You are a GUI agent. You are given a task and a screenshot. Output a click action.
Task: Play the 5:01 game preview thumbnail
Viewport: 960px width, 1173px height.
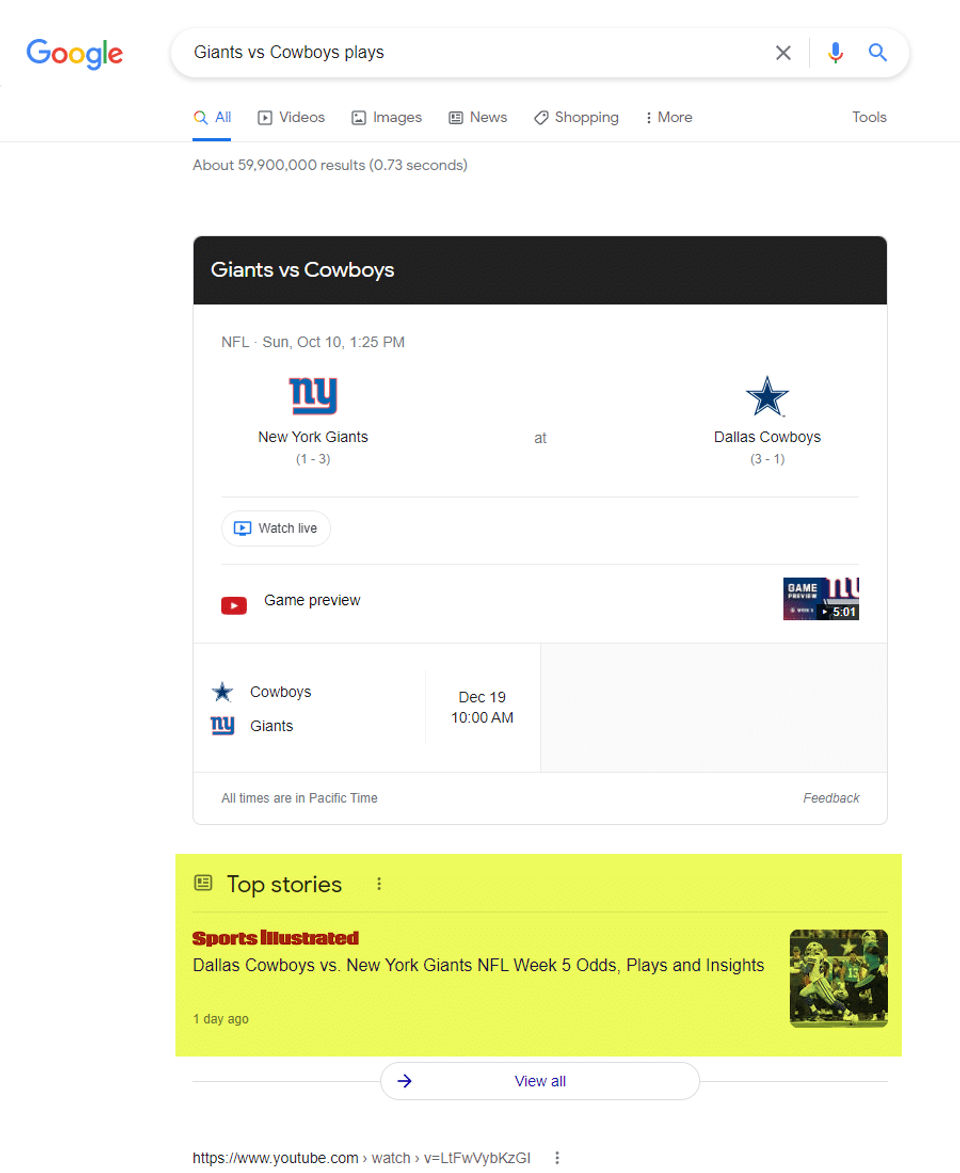(x=820, y=598)
